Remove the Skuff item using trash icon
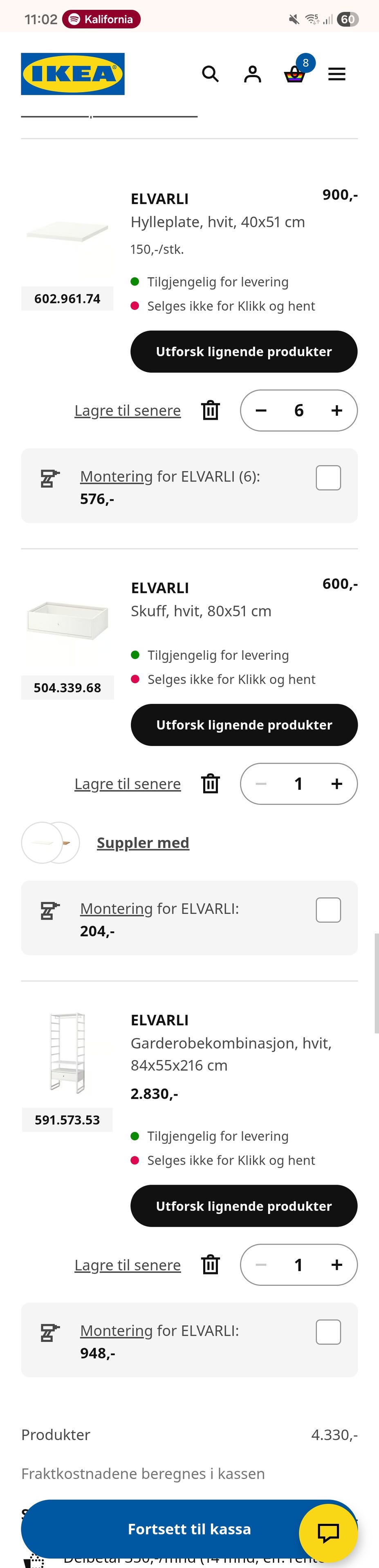The image size is (379, 1568). (x=210, y=784)
